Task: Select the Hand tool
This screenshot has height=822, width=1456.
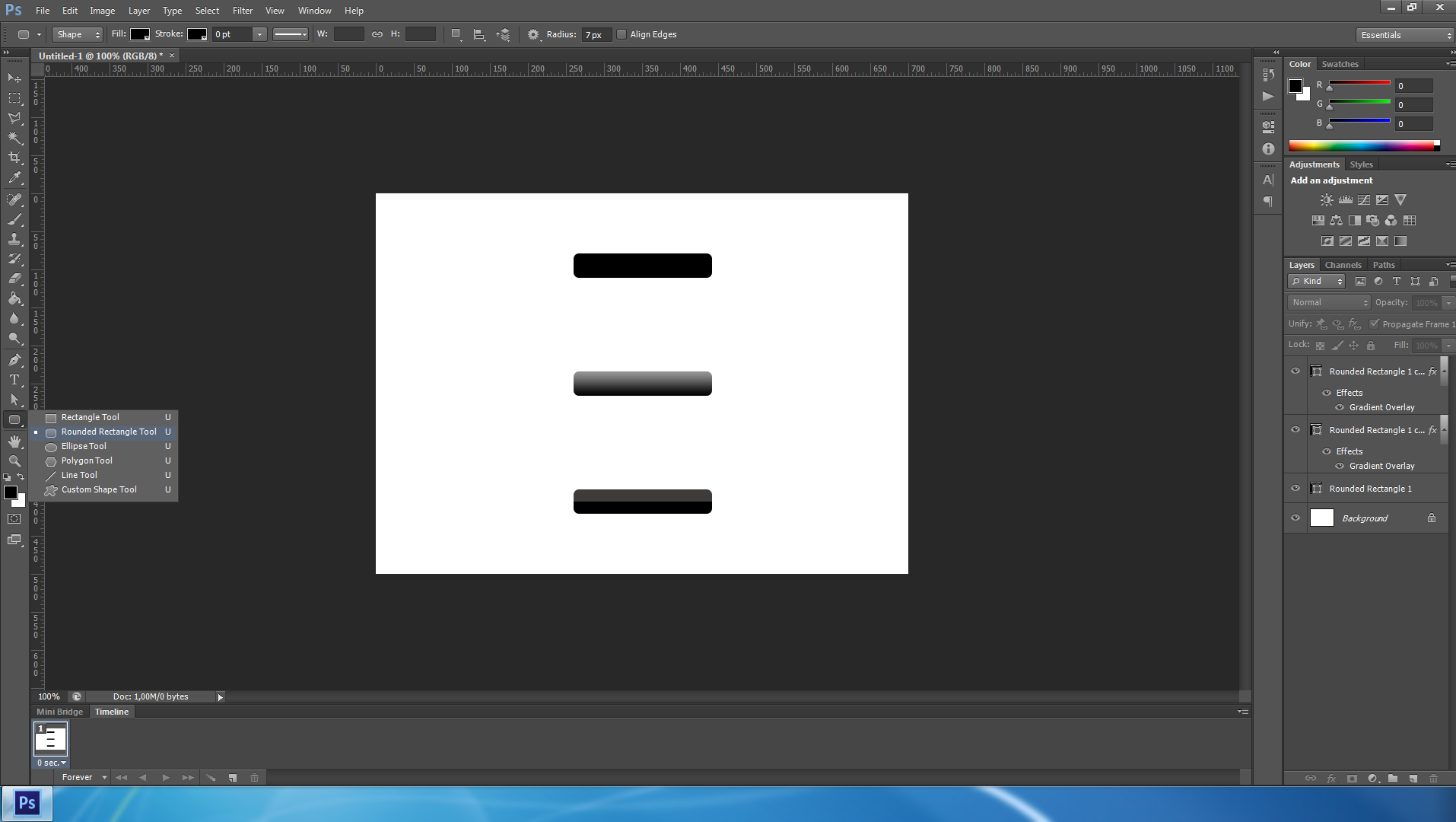Action: pos(14,441)
